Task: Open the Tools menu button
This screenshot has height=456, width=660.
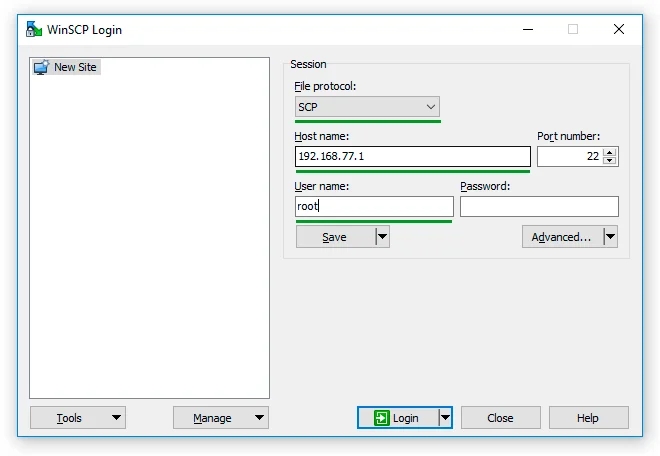Action: click(78, 418)
